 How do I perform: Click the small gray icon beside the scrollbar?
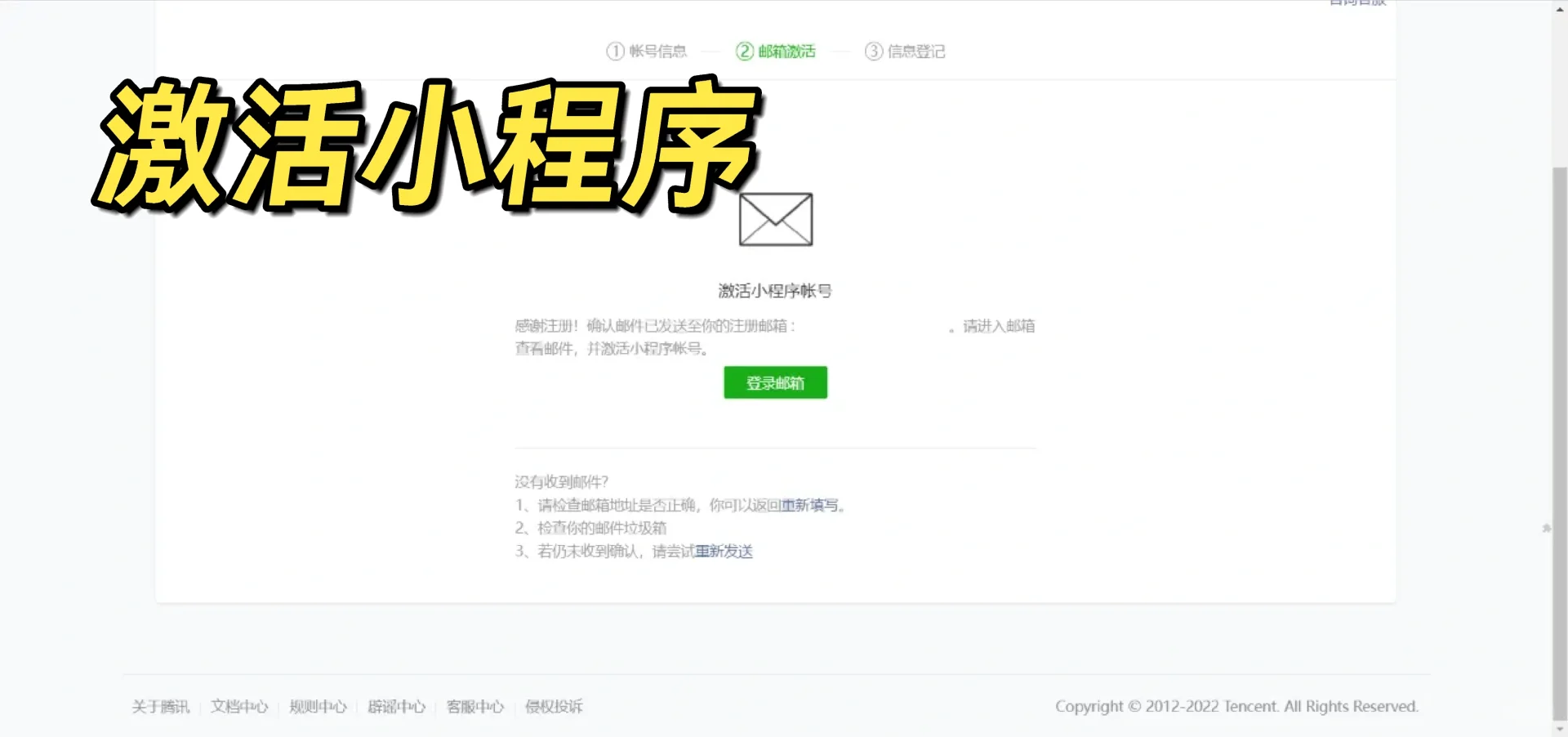(x=1546, y=529)
